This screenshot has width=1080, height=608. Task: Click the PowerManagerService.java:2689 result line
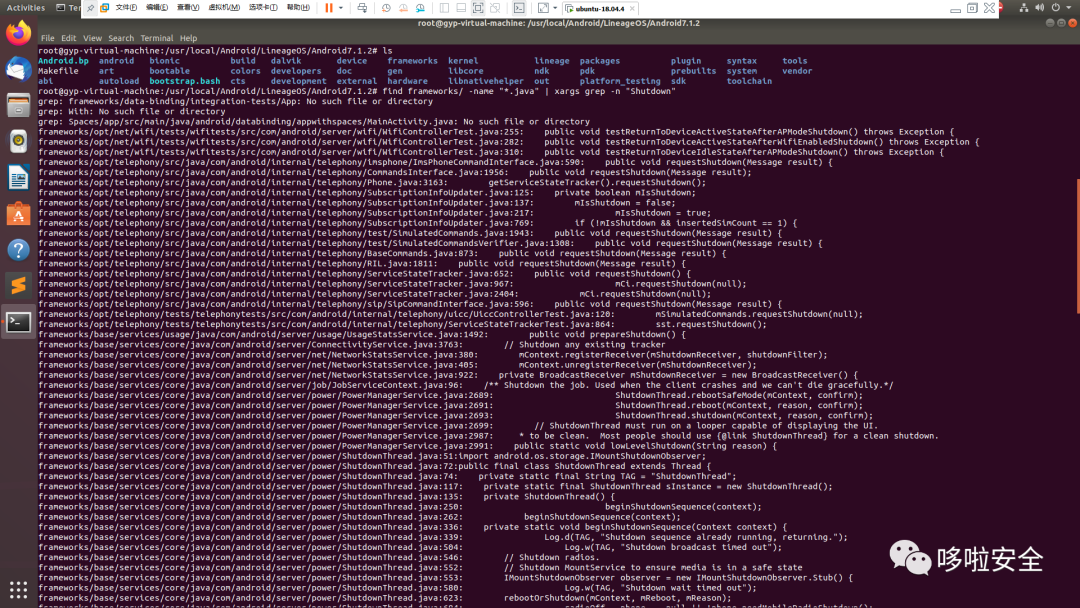(x=450, y=395)
